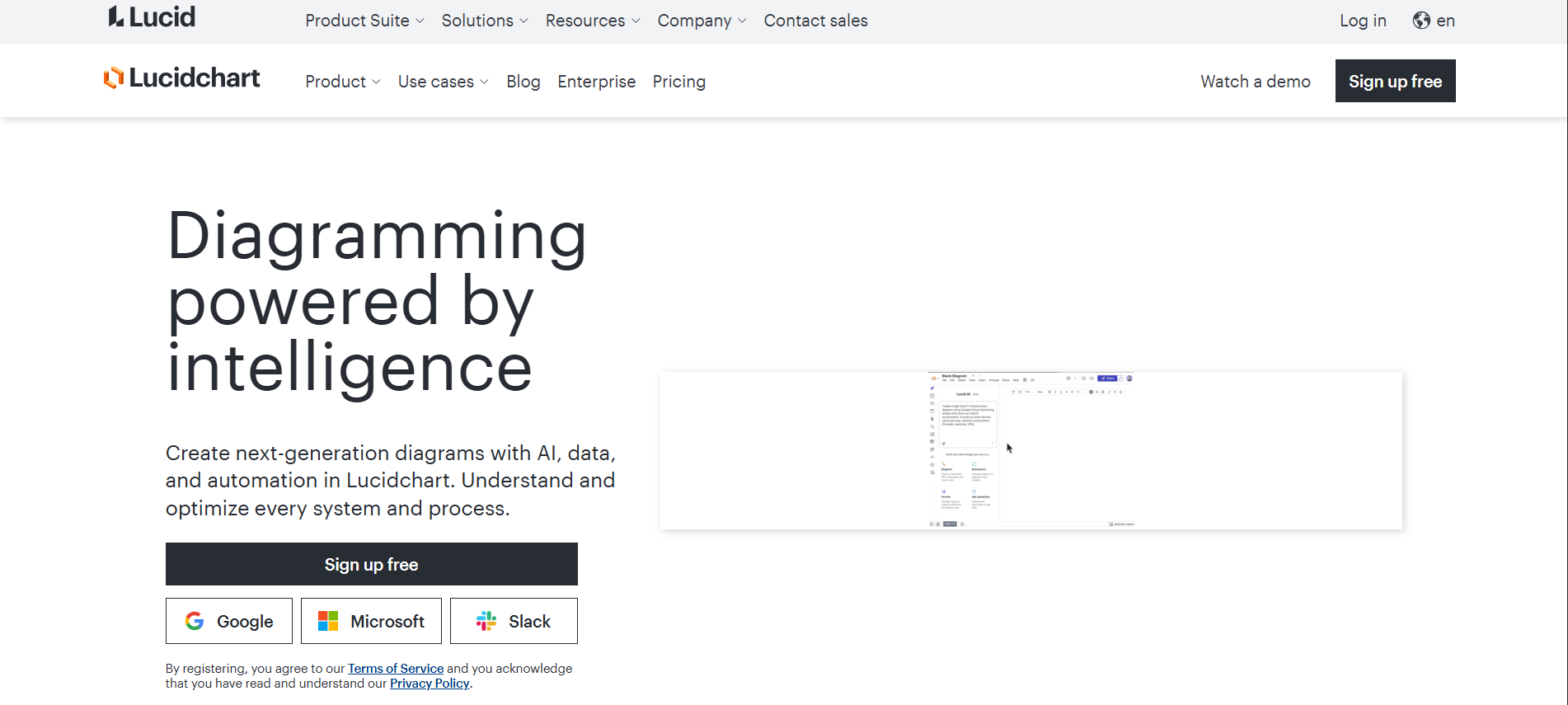Click the Slack logo icon
1568x705 pixels.
point(486,621)
